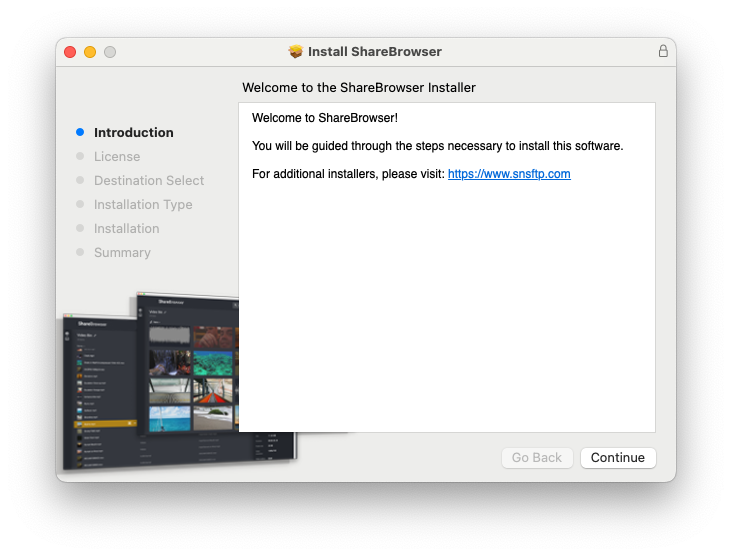The height and width of the screenshot is (556, 732).
Task: Close the installer window with red button
Action: tap(70, 52)
